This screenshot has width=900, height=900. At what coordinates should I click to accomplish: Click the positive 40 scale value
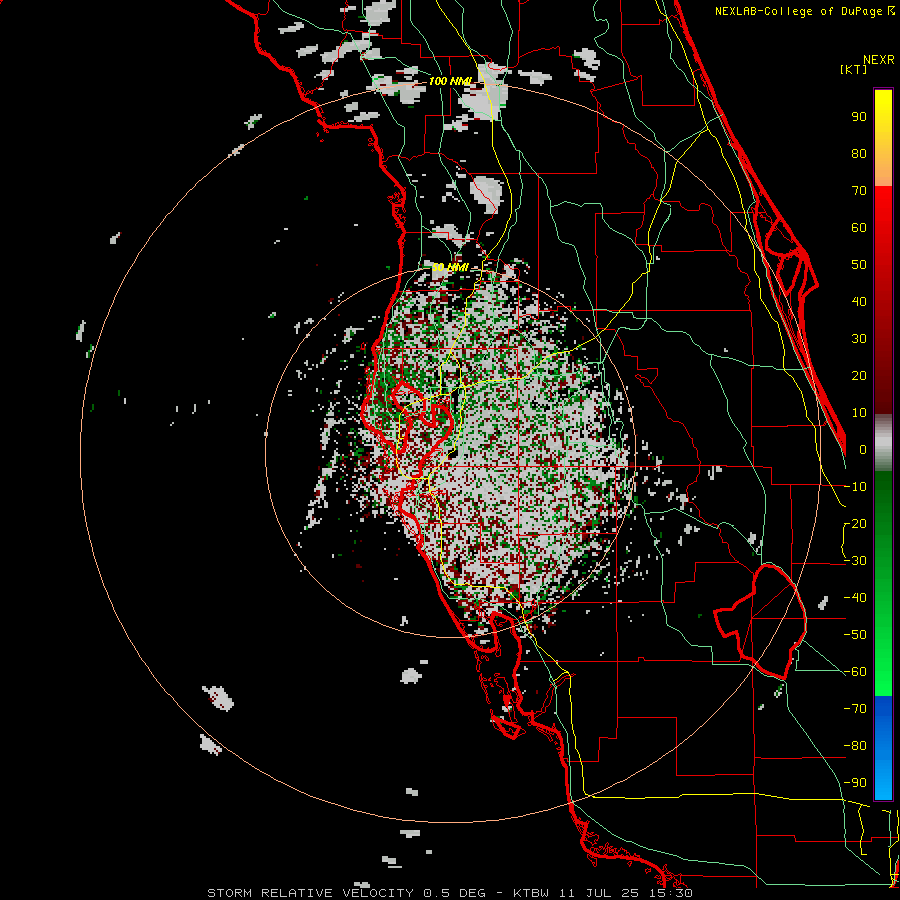pyautogui.click(x=859, y=301)
